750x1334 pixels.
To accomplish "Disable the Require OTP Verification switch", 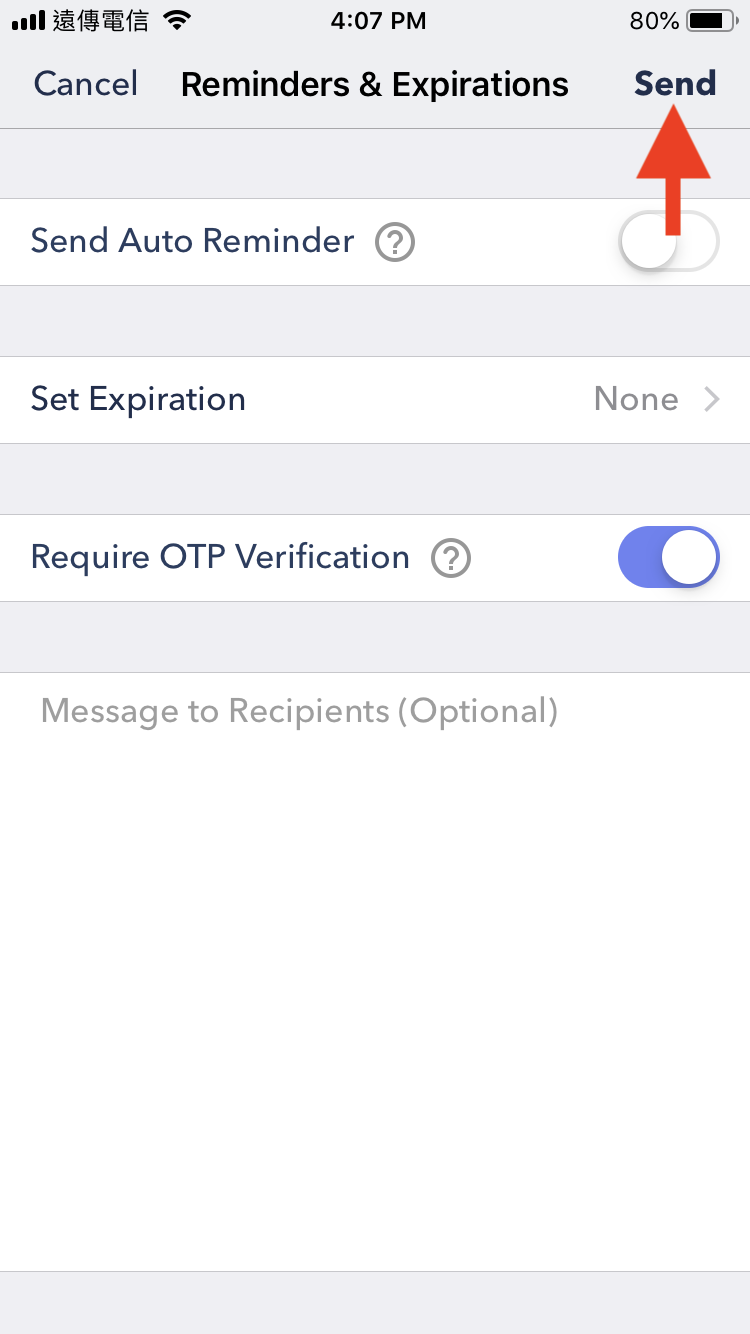I will (x=669, y=557).
